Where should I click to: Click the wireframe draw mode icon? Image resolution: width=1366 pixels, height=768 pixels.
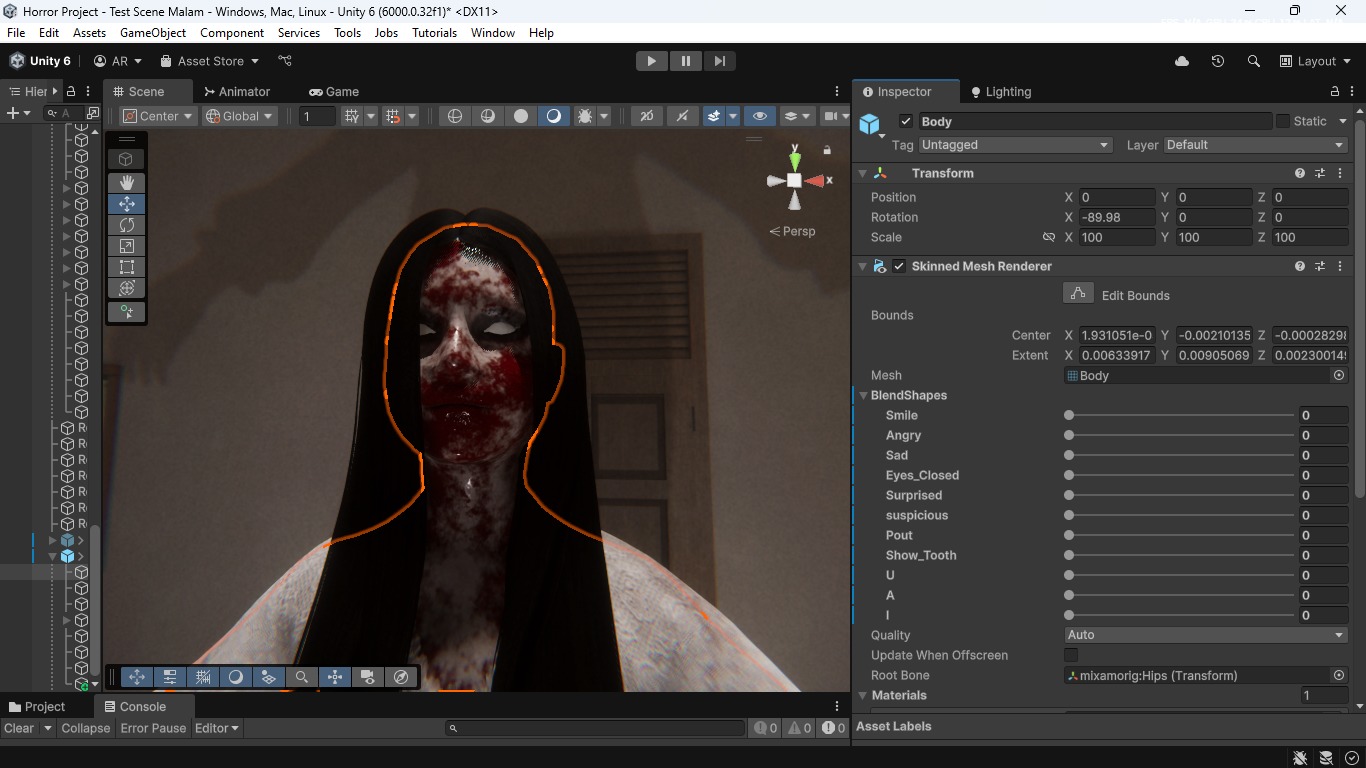click(x=455, y=116)
